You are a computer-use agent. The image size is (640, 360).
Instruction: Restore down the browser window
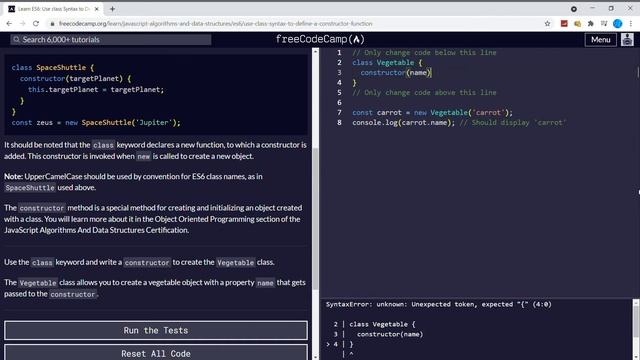[611, 9]
